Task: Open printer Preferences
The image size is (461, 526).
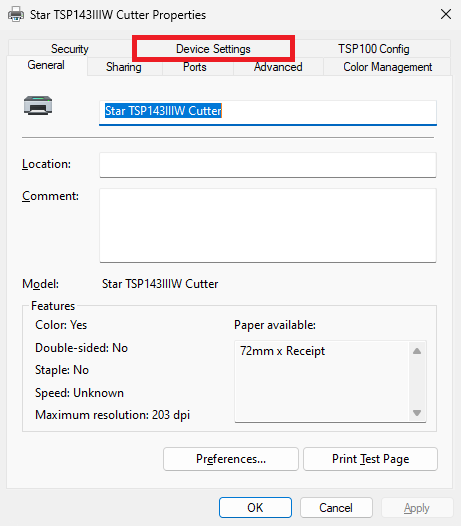Action: click(231, 459)
